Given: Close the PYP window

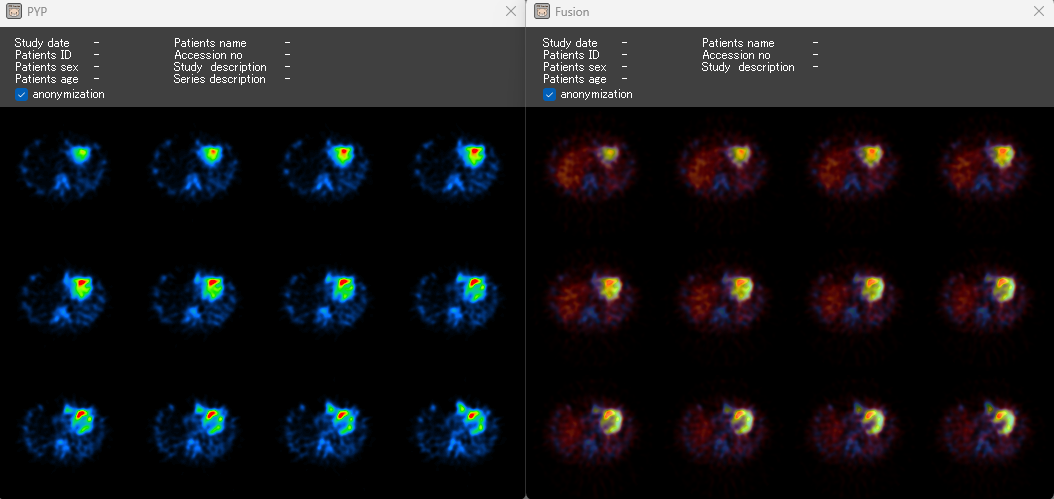Looking at the screenshot, I should [511, 11].
